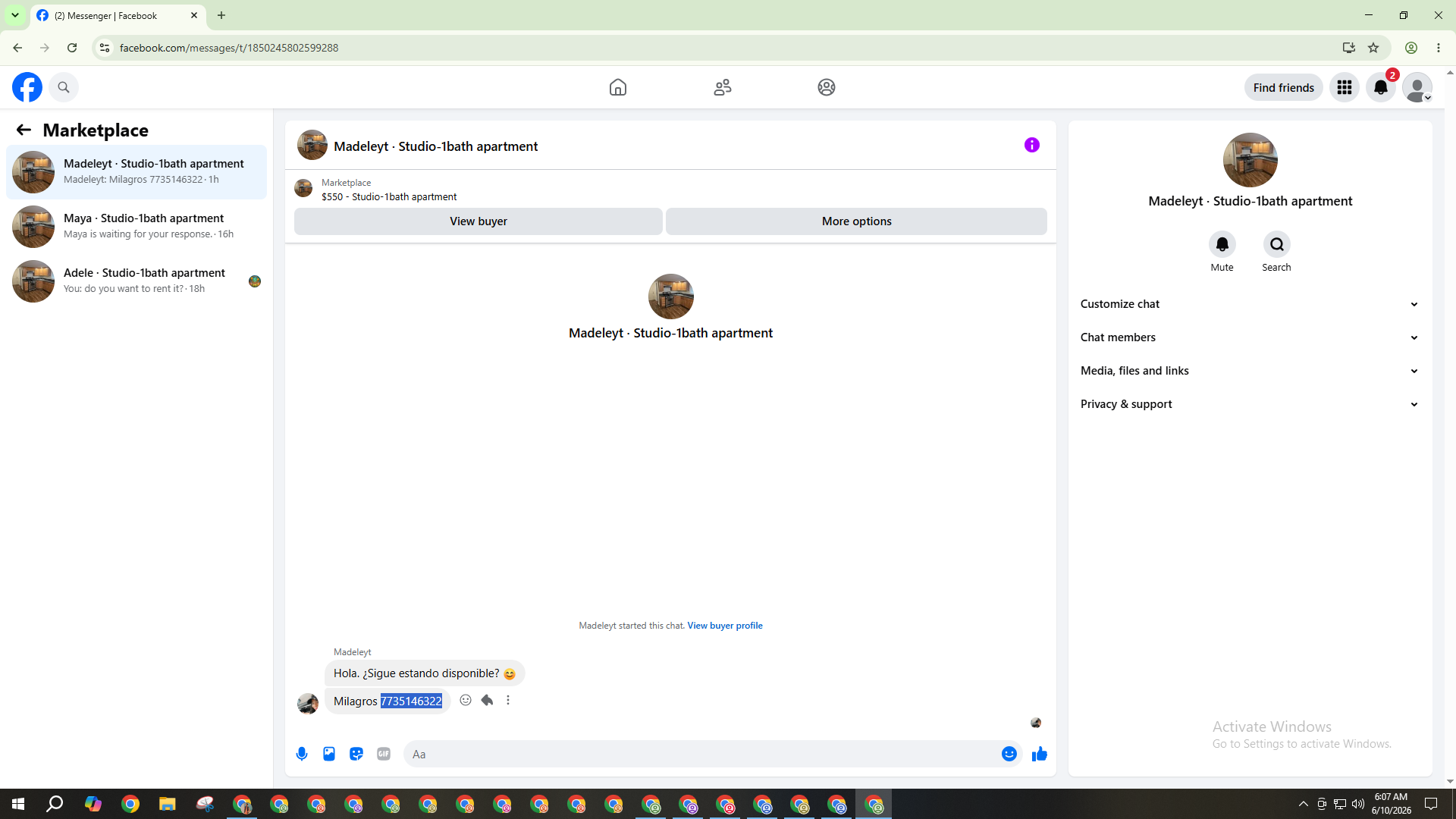Screen dimensions: 1456x819
Task: Open the Chrome profile icon
Action: [1411, 48]
